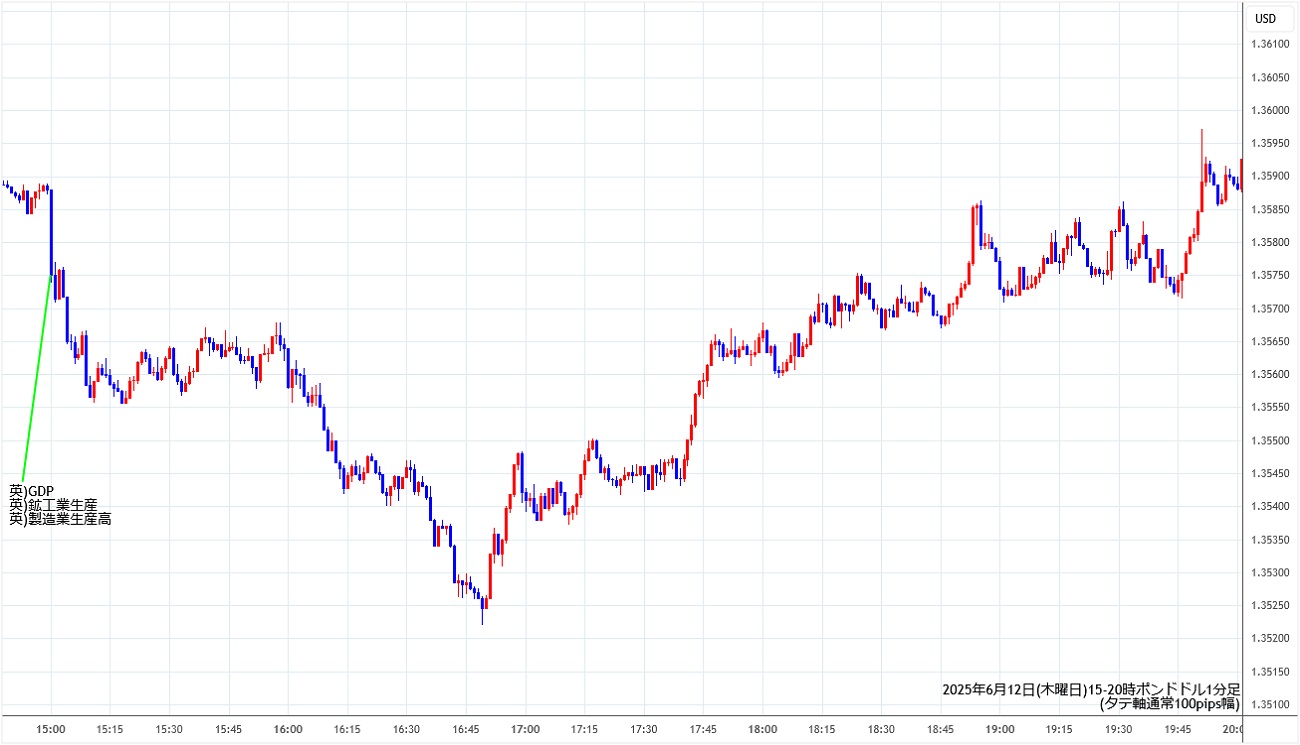This screenshot has height=745, width=1300.
Task: Click the 18:30 time axis label
Action: point(881,730)
